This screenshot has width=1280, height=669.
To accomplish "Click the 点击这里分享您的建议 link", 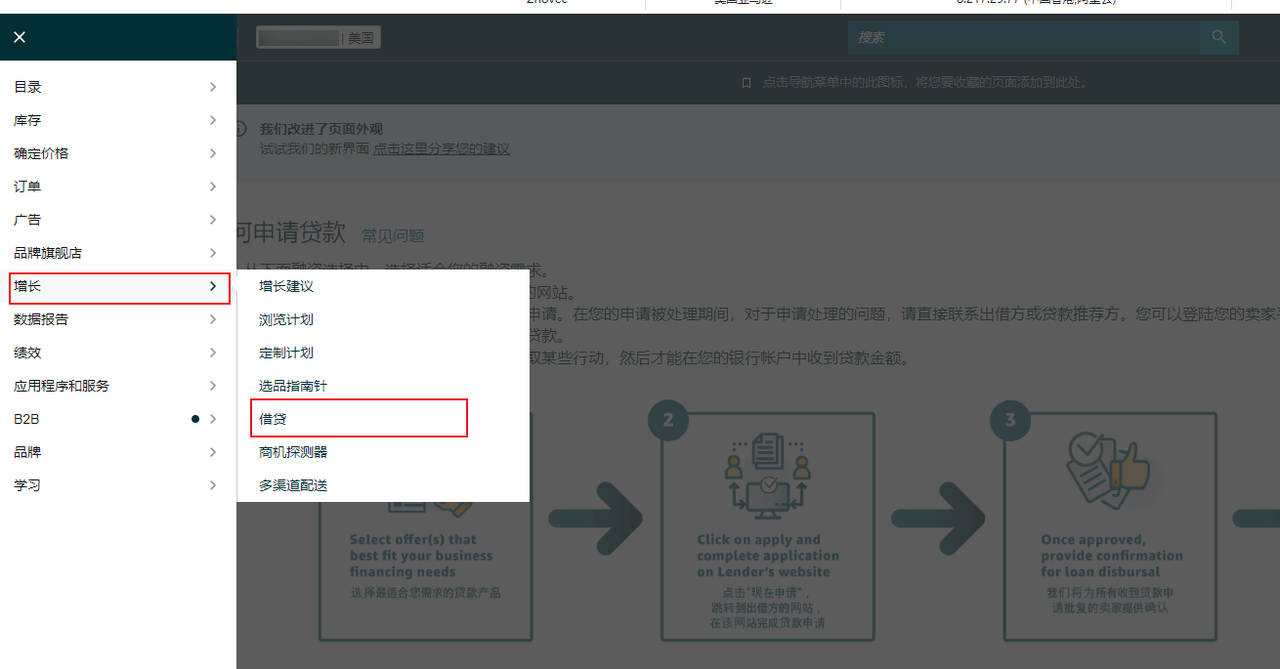I will click(441, 148).
